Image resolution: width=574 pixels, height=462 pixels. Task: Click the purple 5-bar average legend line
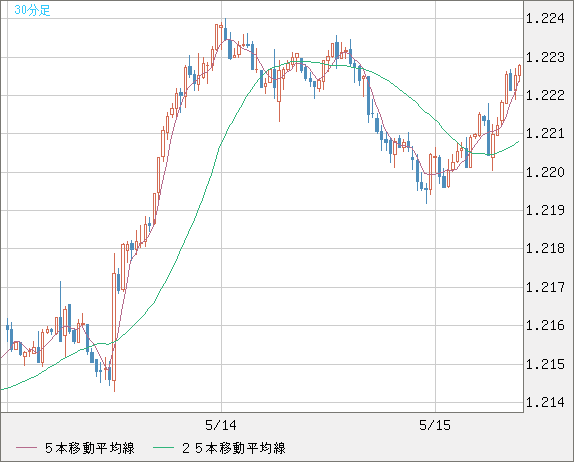[26, 447]
